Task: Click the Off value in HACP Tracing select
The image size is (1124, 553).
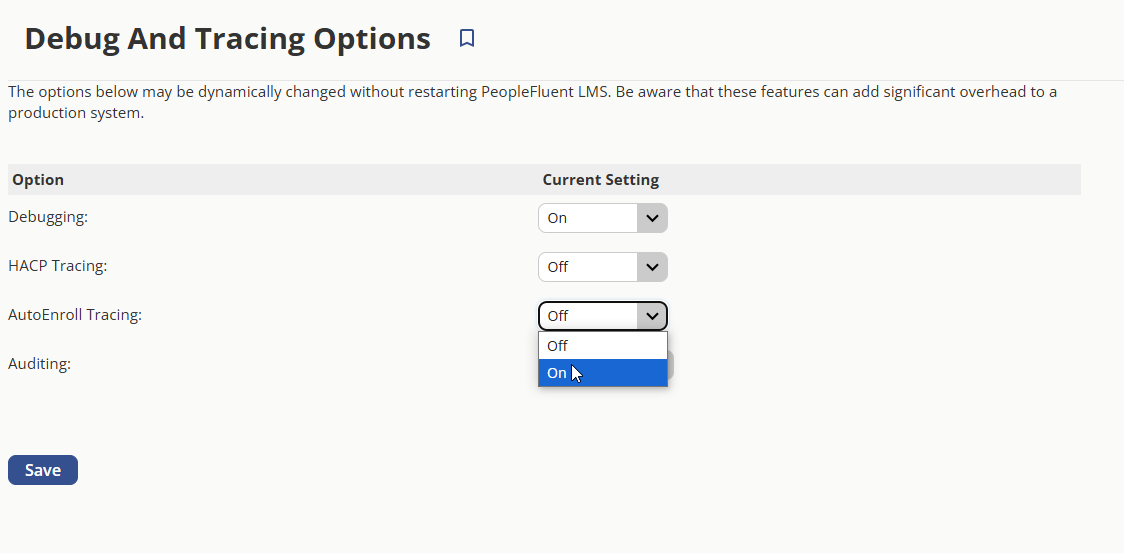Action: pos(558,267)
